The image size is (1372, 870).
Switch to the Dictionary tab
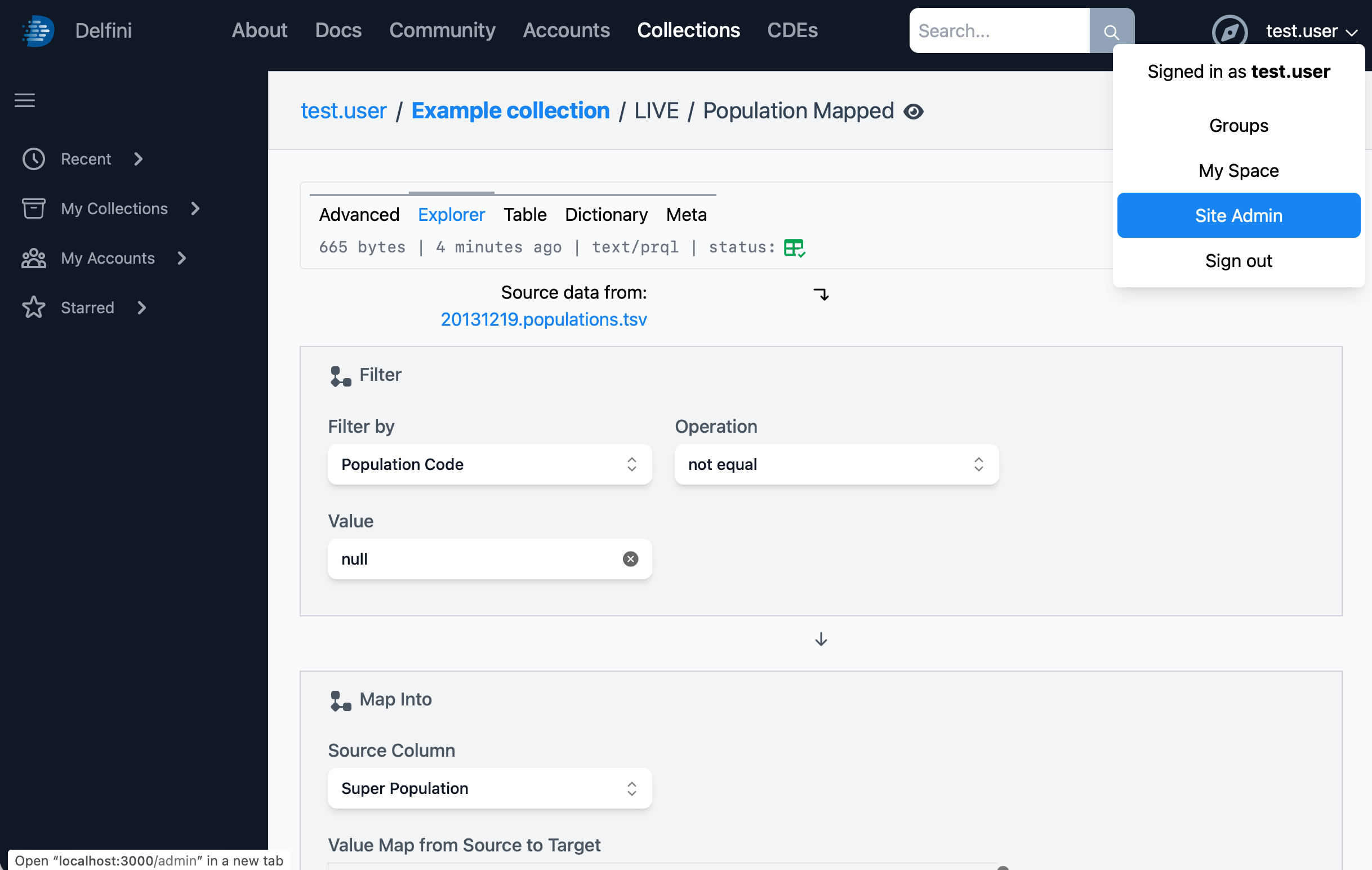click(x=605, y=215)
